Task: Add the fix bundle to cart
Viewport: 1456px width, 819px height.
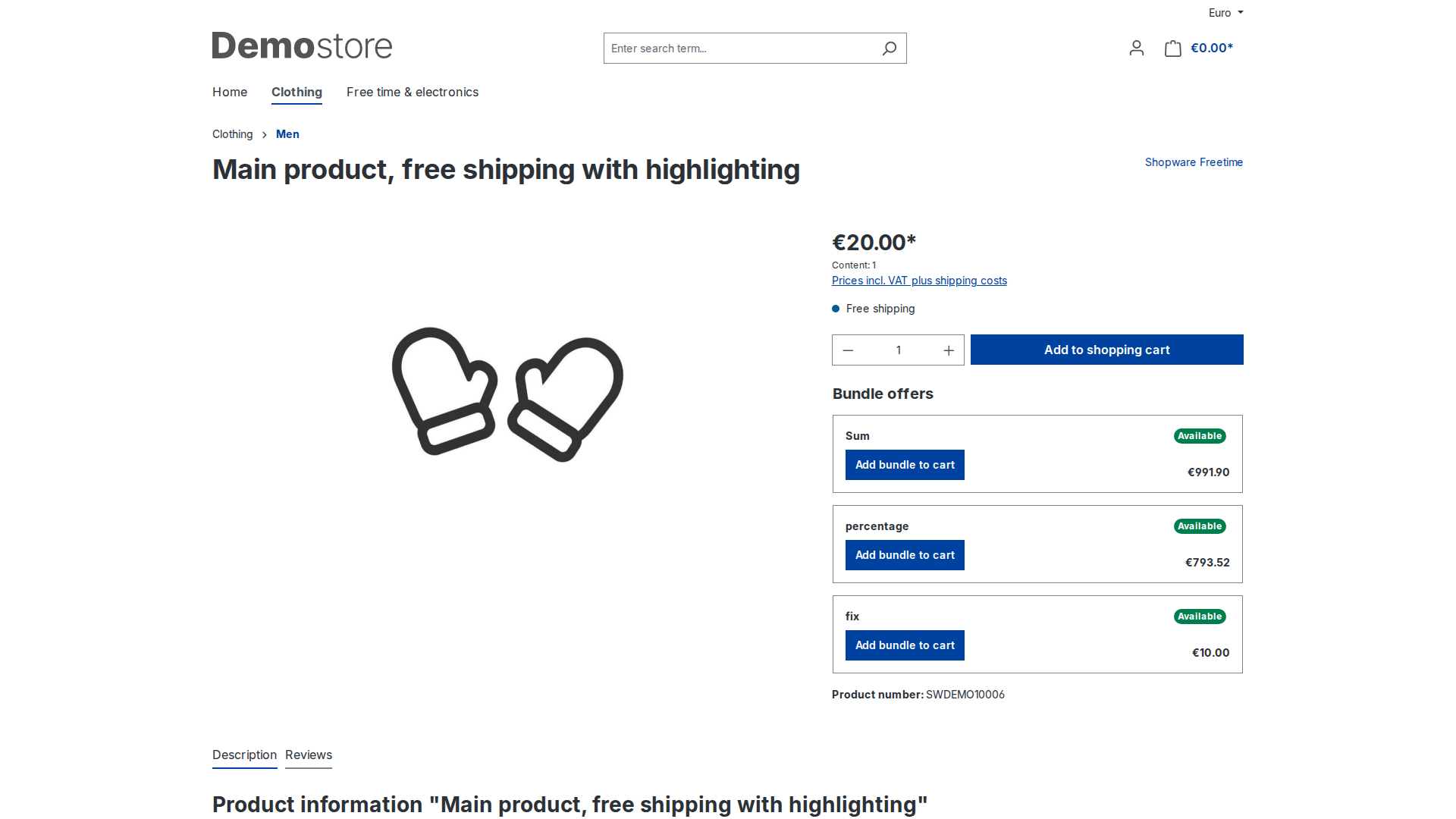Action: [905, 645]
